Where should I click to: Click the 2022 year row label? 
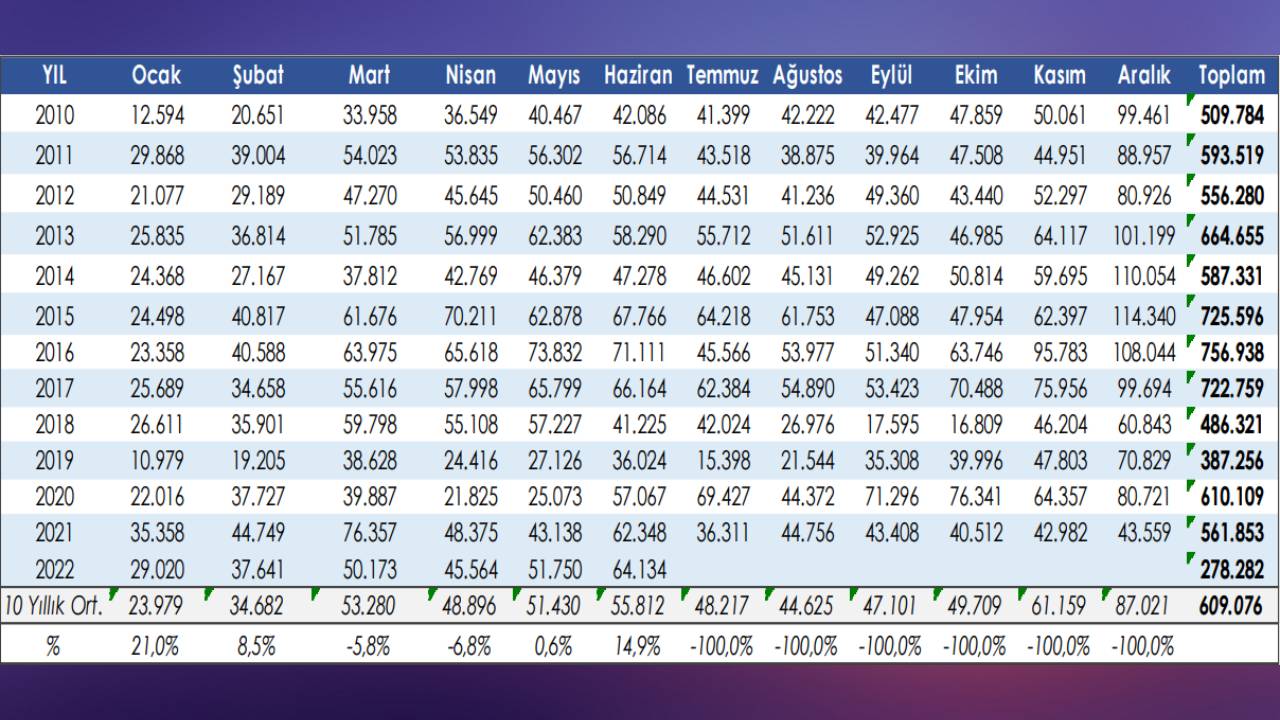[54, 570]
